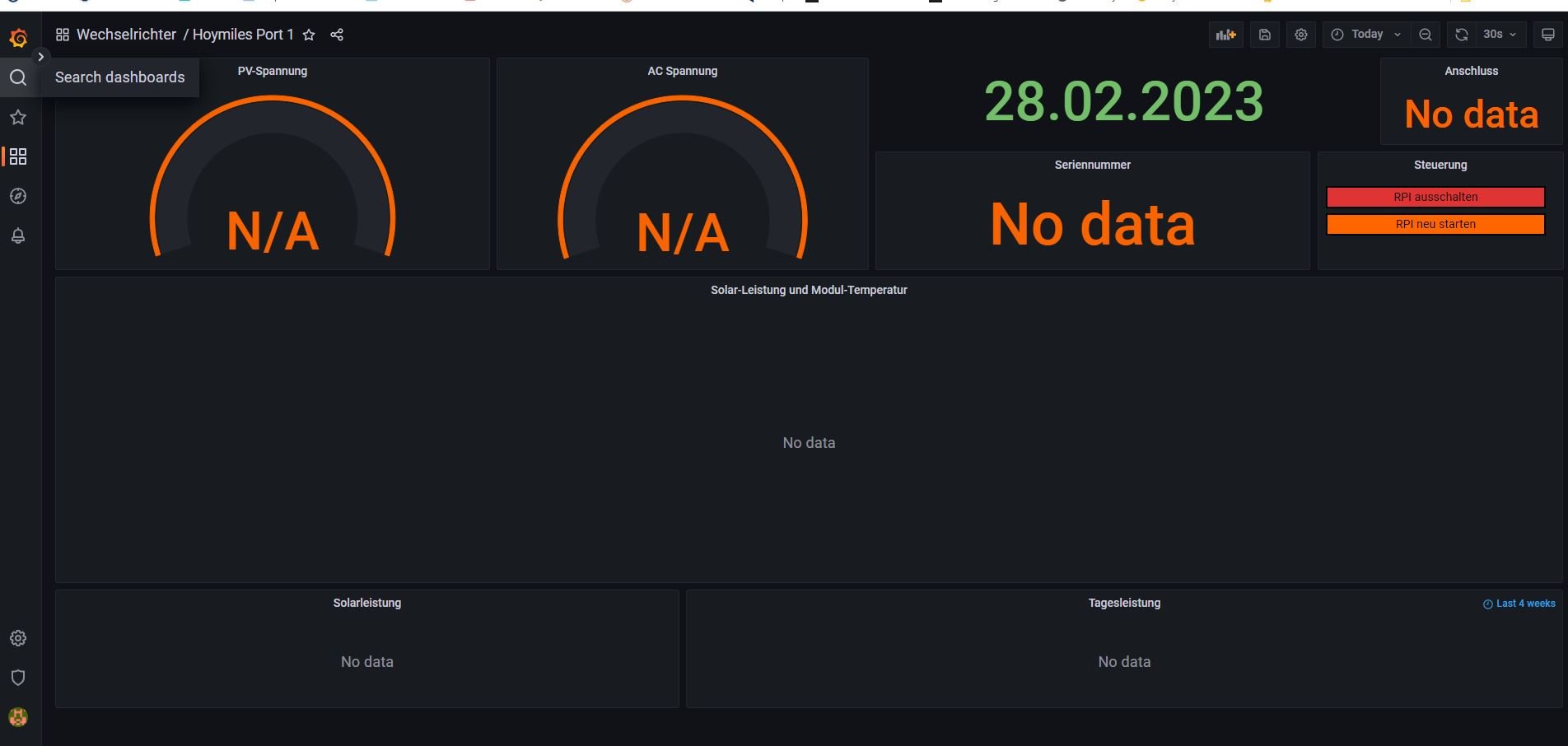Open the Alerting bell icon
The width and height of the screenshot is (1568, 746).
tap(18, 235)
